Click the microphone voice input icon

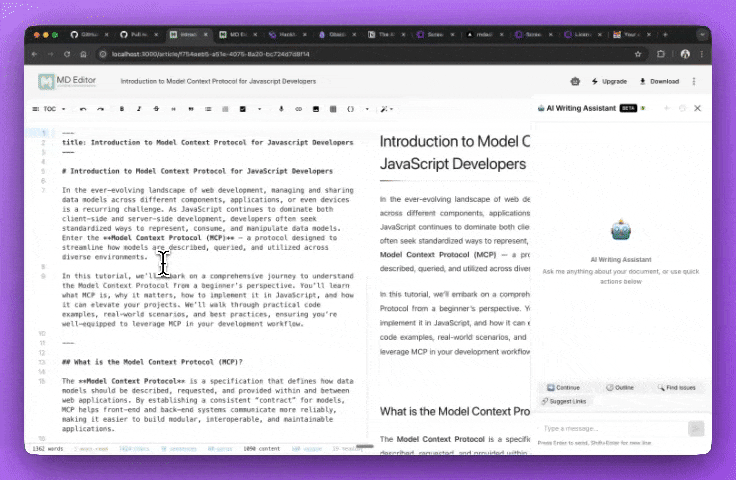pos(281,108)
